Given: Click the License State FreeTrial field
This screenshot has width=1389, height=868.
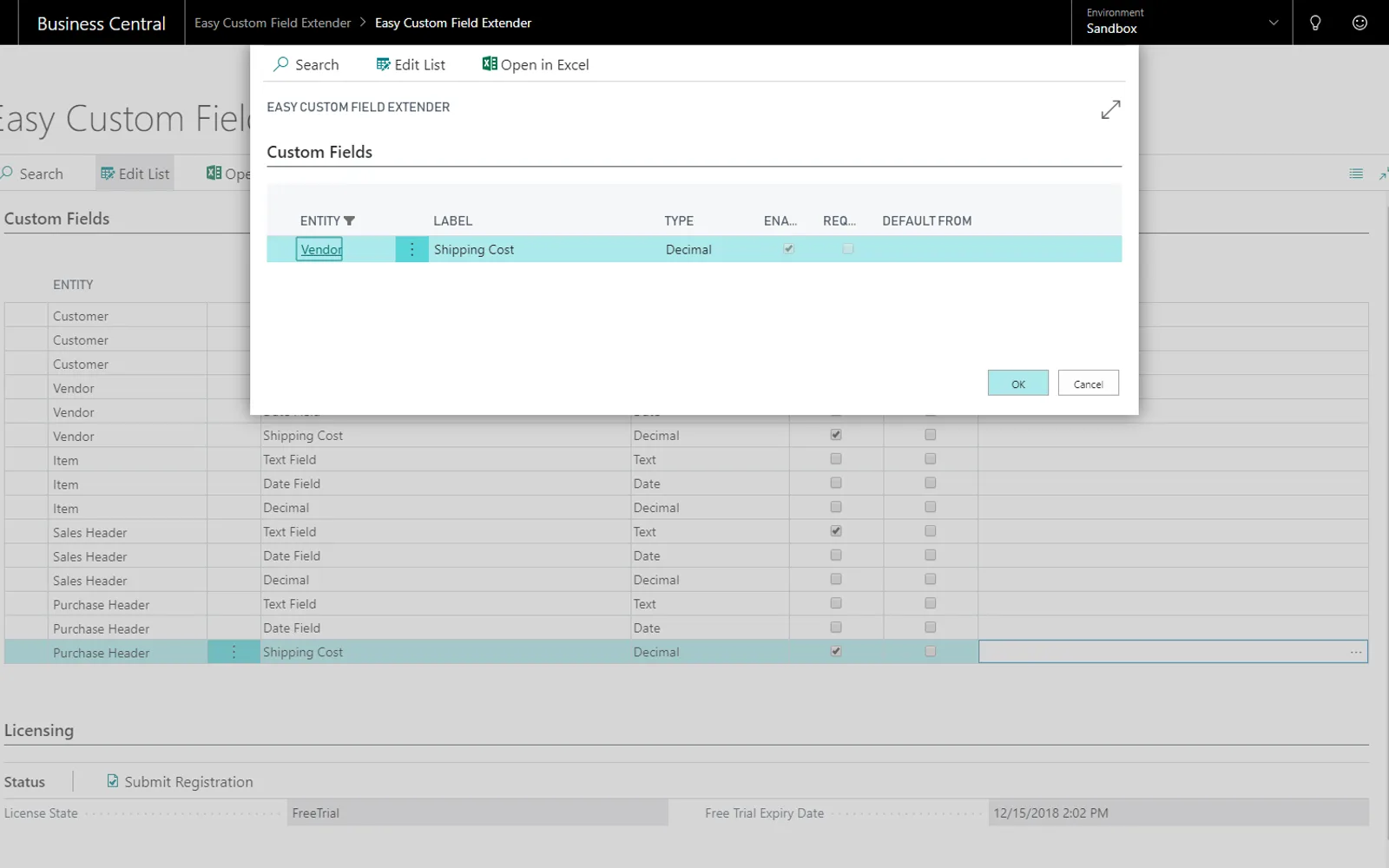Looking at the screenshot, I should [477, 813].
